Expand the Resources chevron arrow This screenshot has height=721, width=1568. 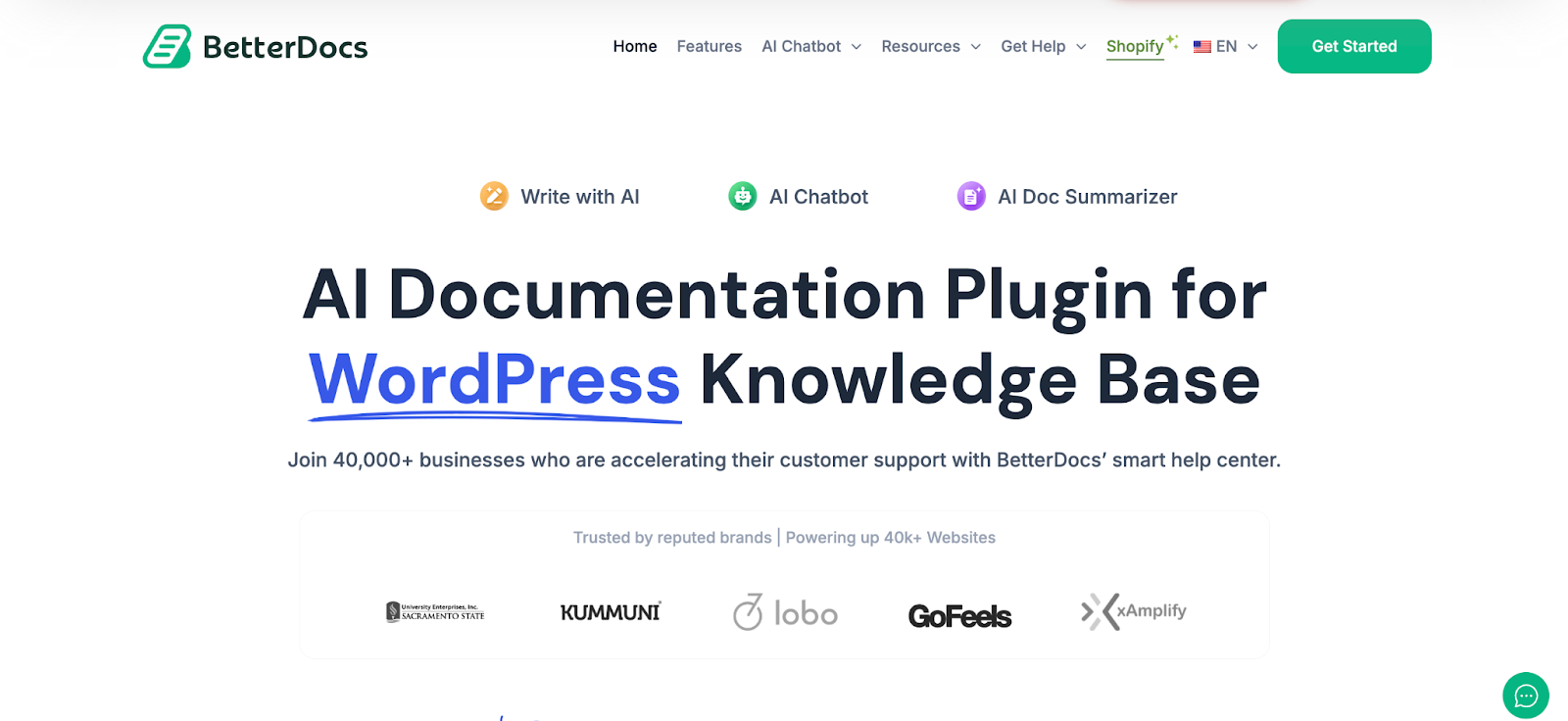pyautogui.click(x=976, y=47)
